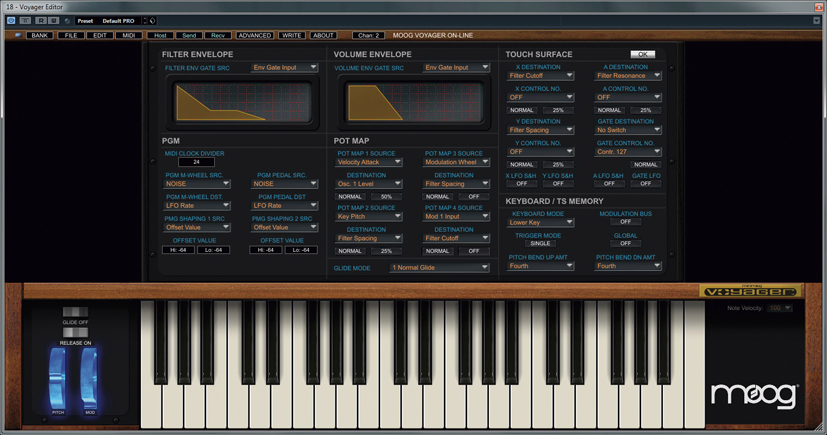Open the arrow menu at toolbar's right end
The image size is (827, 435).
(x=816, y=21)
